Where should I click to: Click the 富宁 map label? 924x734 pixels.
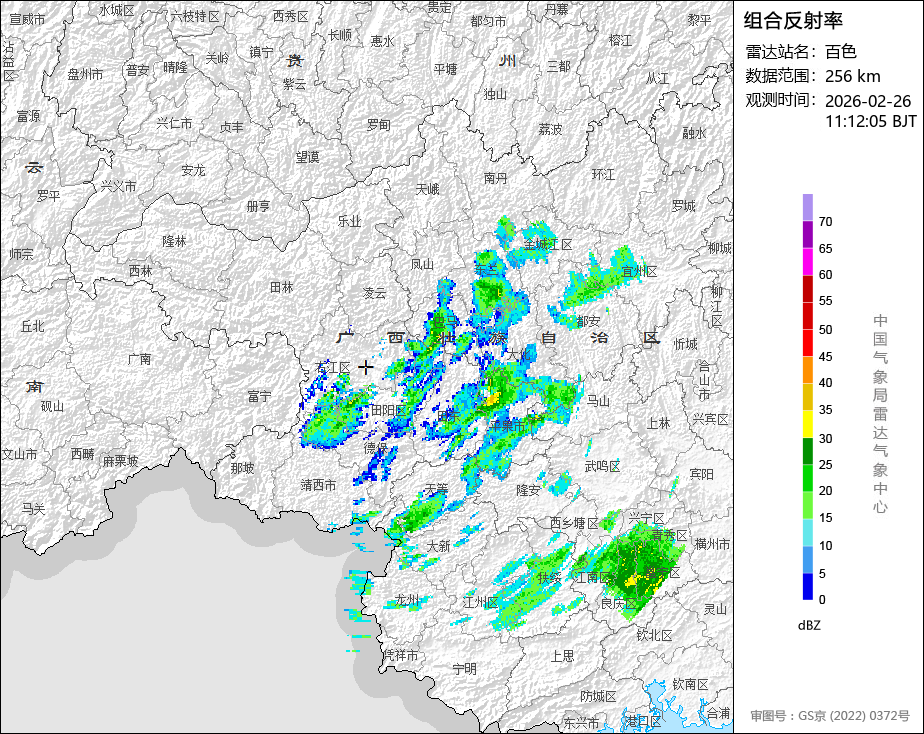click(259, 396)
